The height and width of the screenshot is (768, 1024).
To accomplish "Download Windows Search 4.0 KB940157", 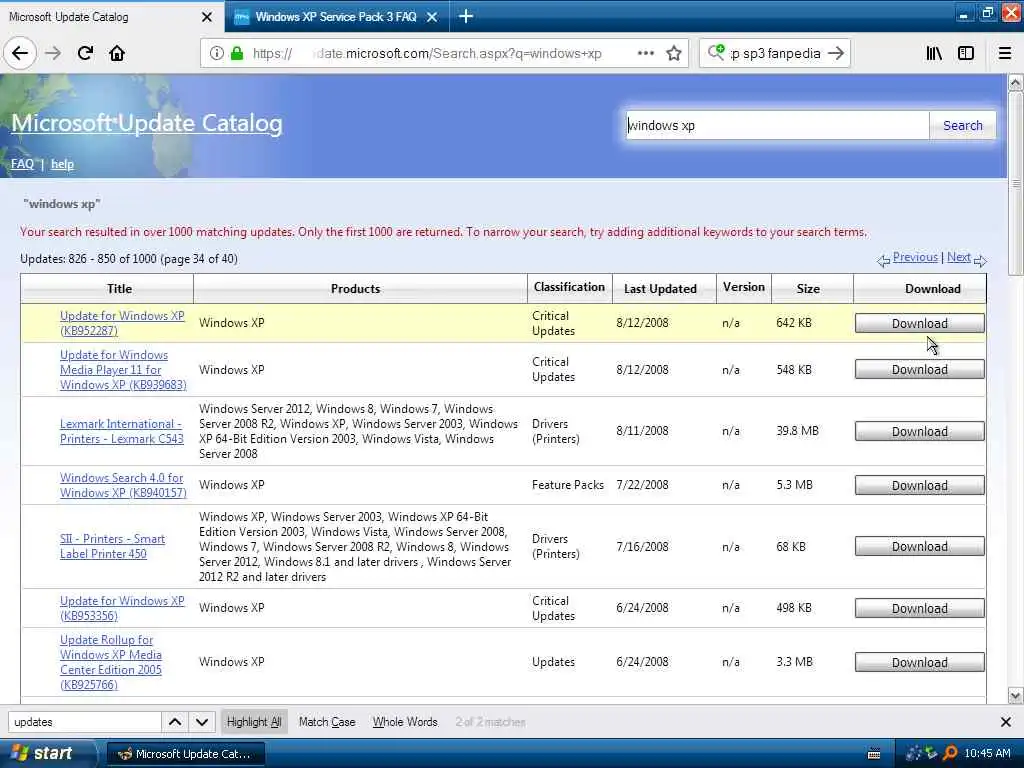I will coord(920,485).
